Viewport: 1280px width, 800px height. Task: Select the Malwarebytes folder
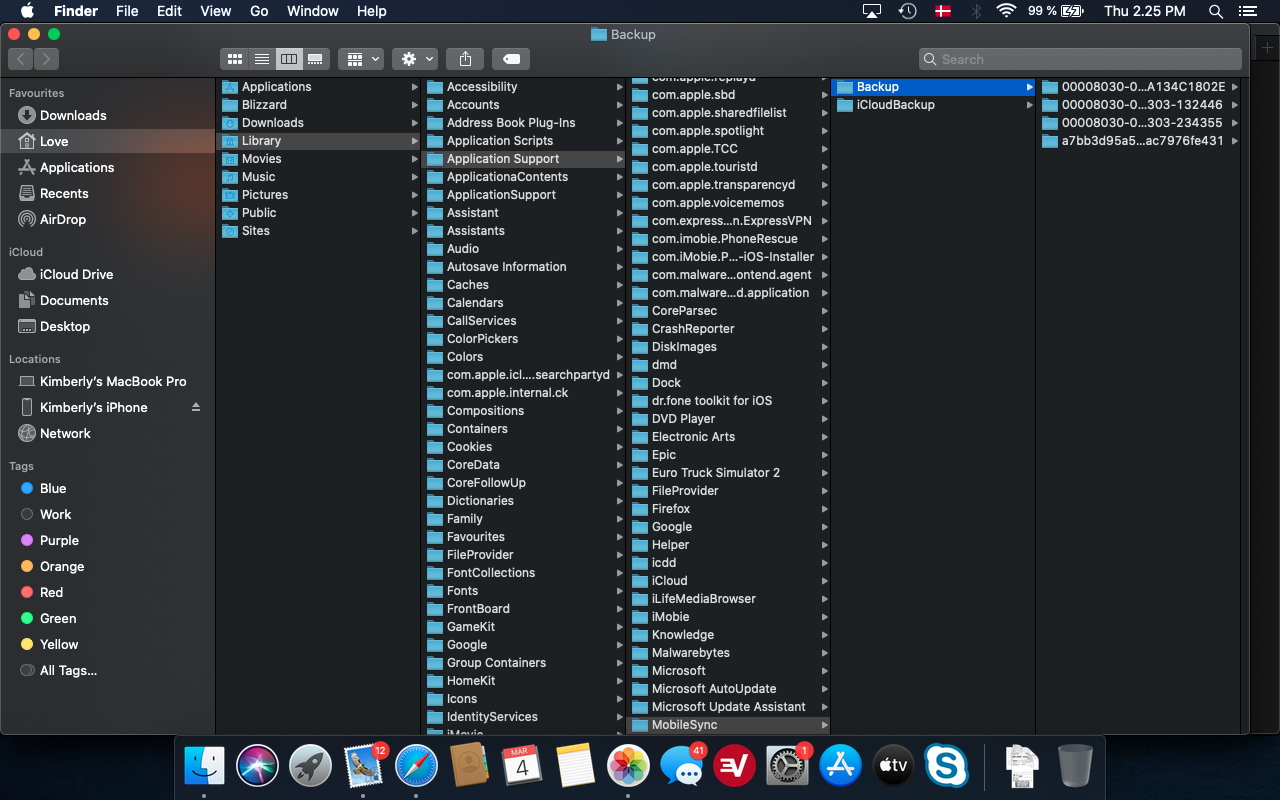click(728, 653)
